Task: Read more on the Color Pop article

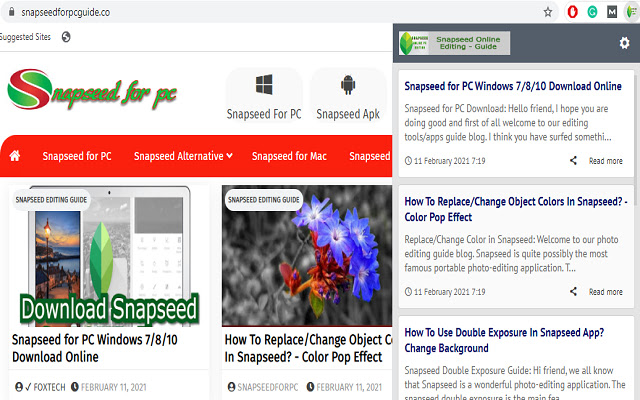Action: tap(605, 292)
